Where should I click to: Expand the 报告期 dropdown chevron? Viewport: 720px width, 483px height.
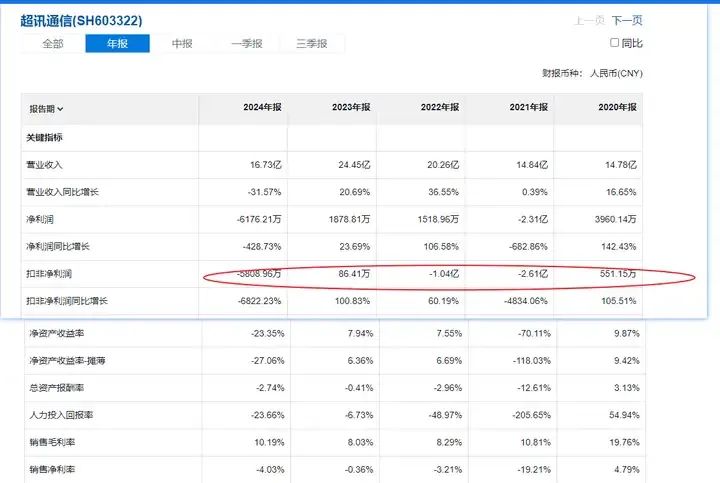[60, 109]
